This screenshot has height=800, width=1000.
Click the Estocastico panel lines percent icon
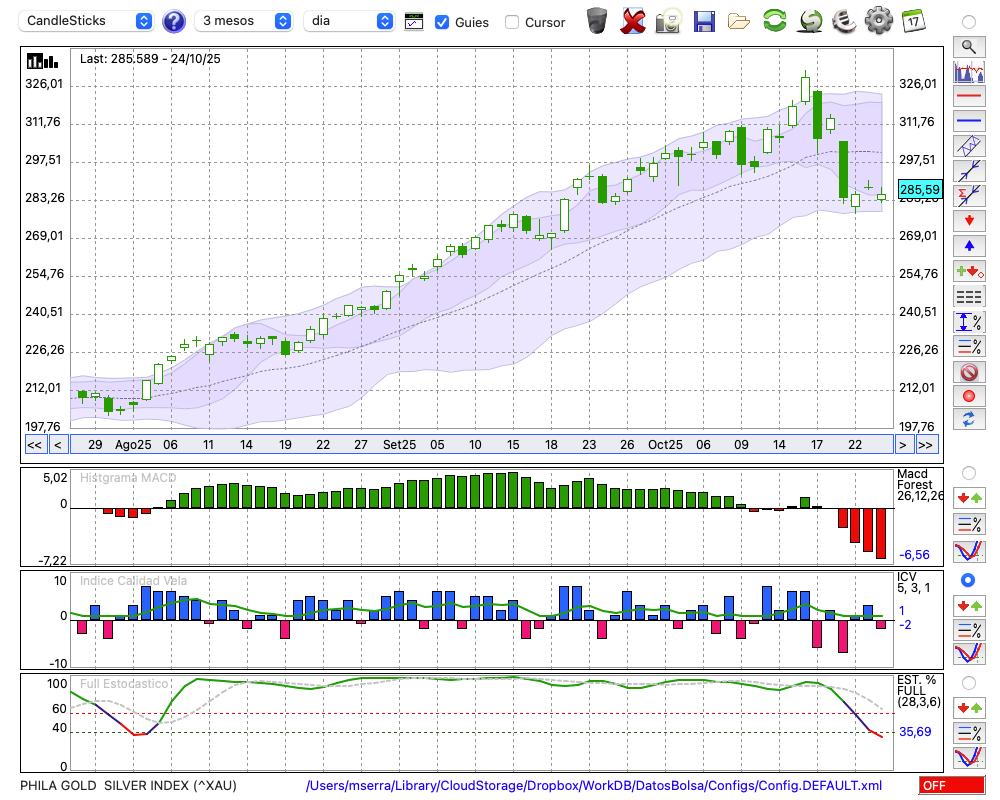coord(969,733)
